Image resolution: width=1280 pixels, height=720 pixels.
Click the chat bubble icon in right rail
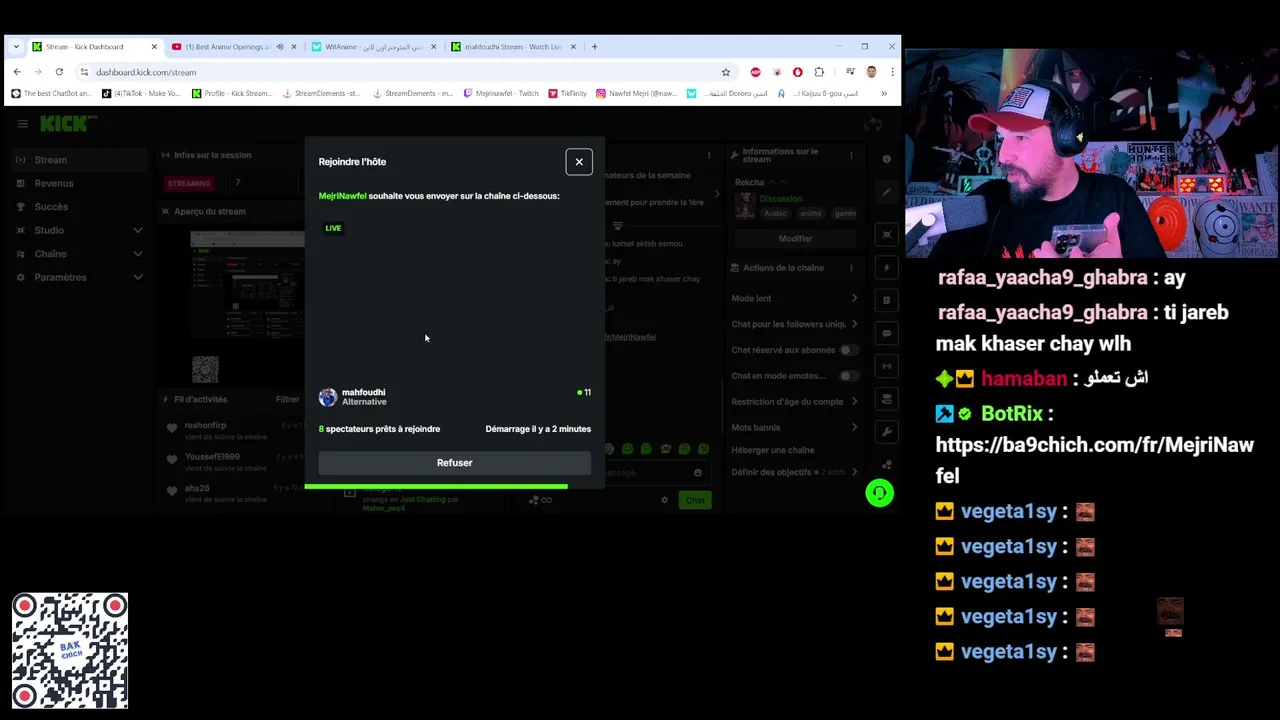(x=887, y=333)
